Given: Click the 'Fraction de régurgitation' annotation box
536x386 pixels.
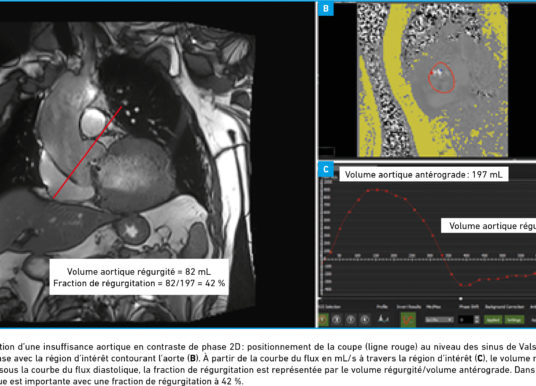Looking at the screenshot, I should [139, 277].
